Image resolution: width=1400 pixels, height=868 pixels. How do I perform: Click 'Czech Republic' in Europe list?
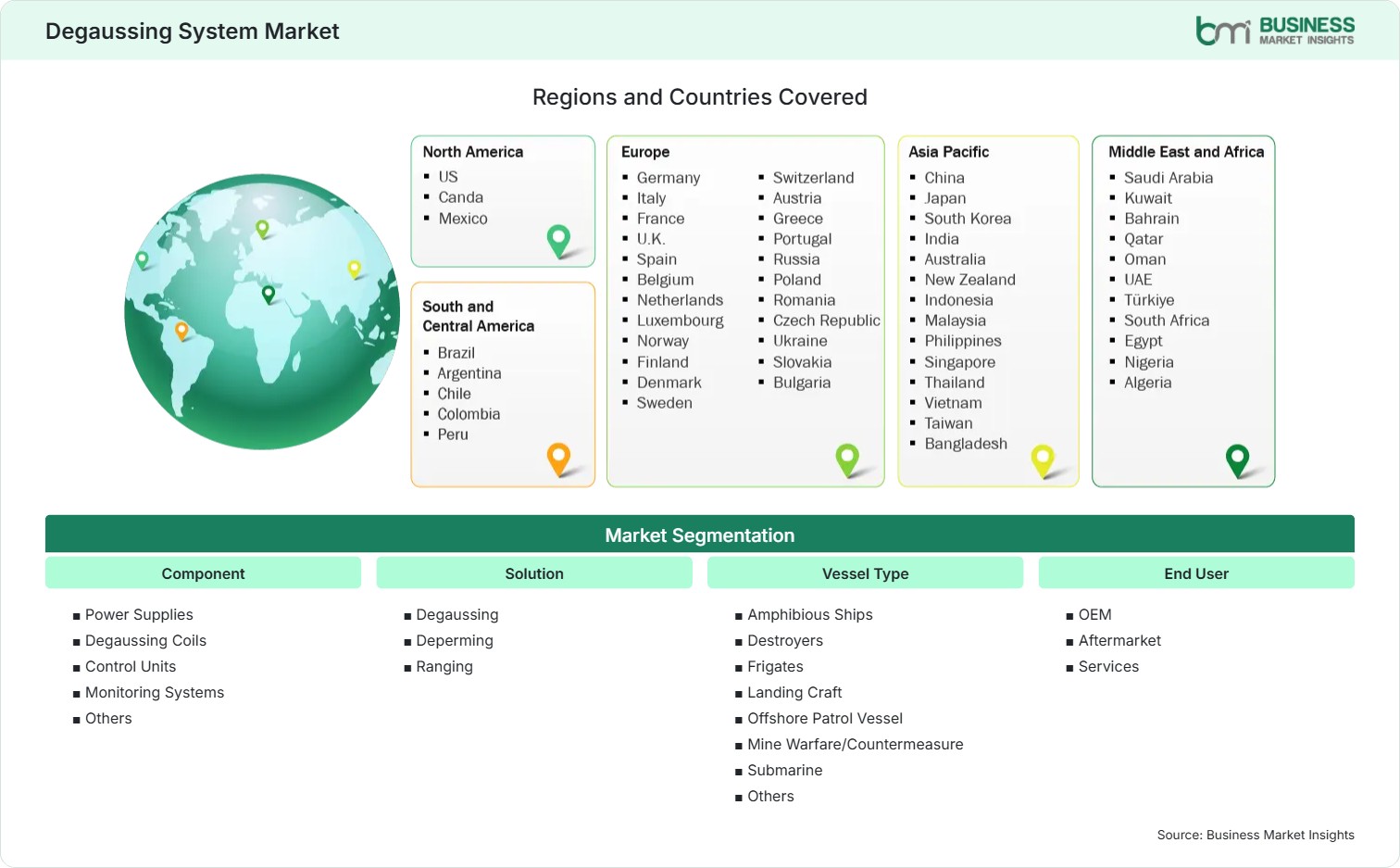click(827, 321)
